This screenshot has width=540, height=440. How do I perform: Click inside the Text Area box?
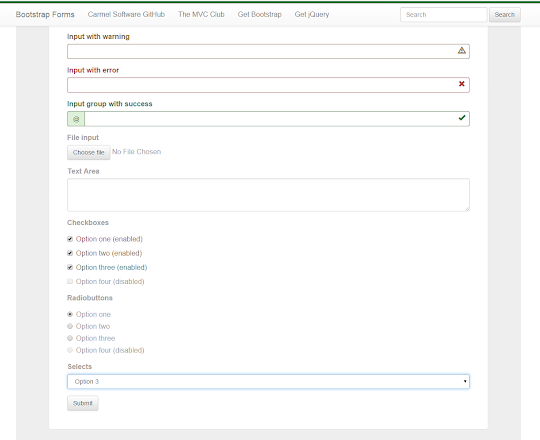coord(268,195)
